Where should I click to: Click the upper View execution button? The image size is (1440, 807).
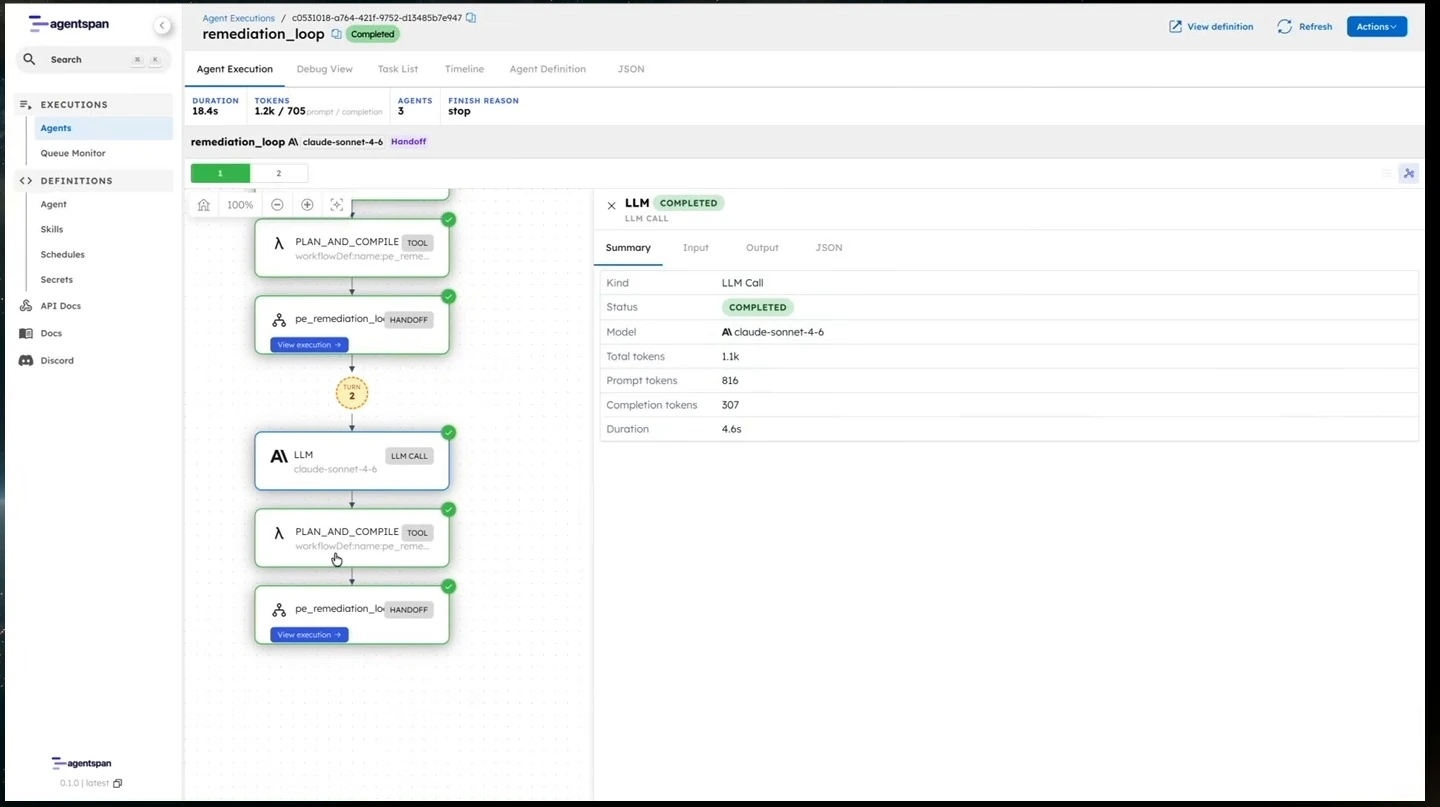[309, 345]
